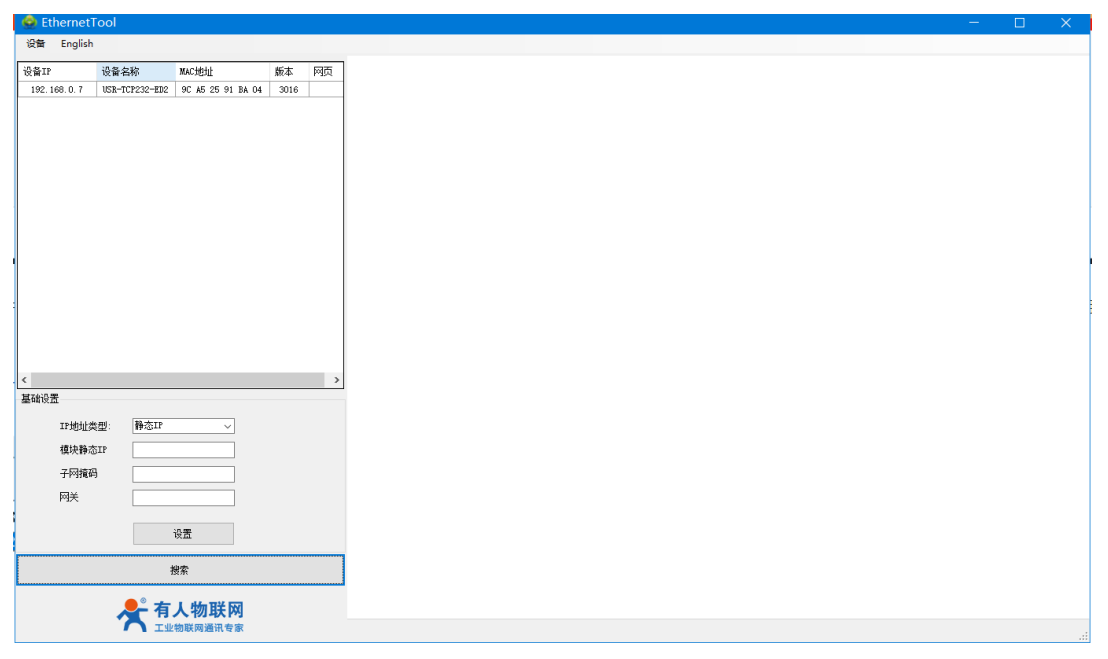Click the device list scroll-left arrow

click(25, 381)
